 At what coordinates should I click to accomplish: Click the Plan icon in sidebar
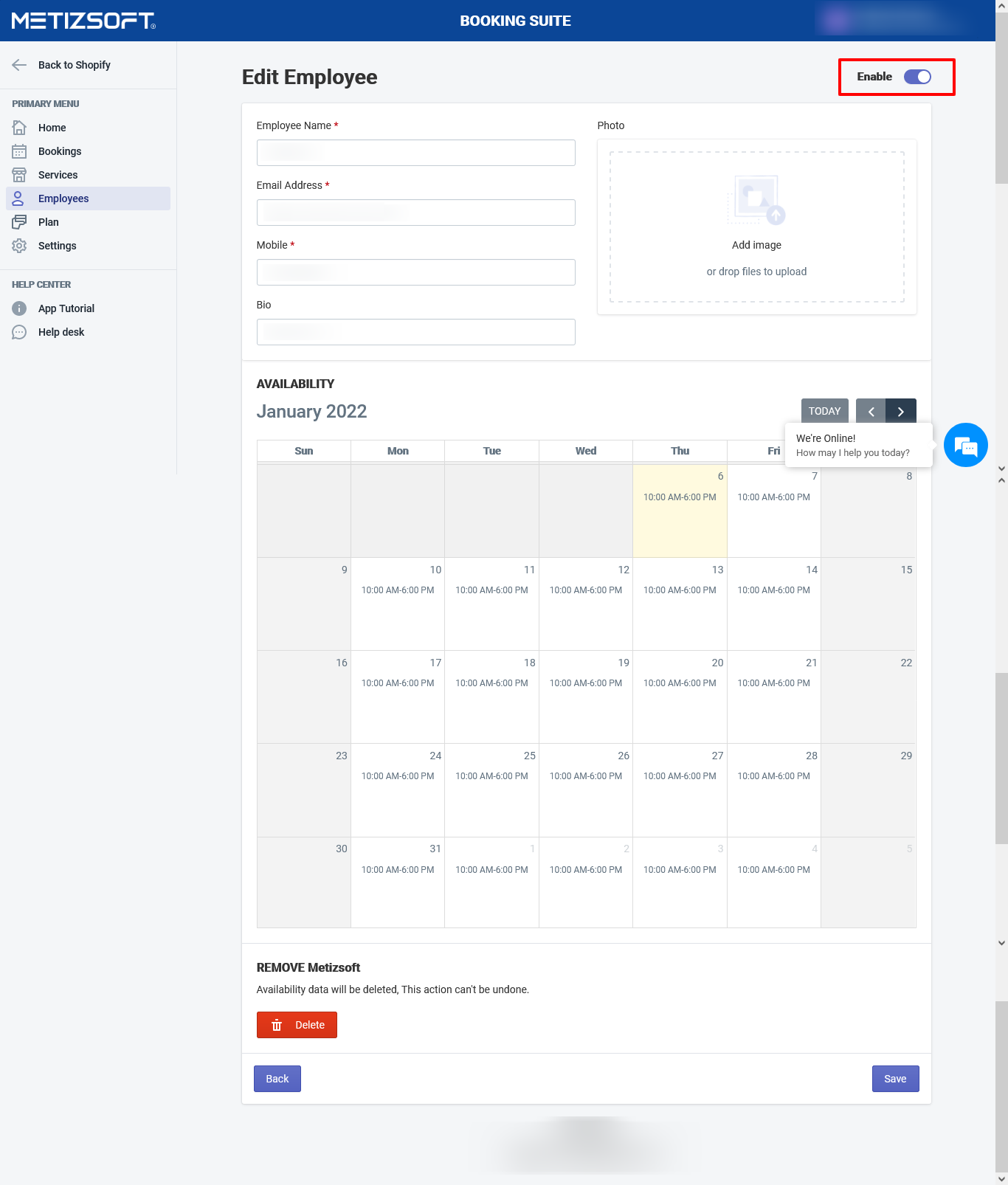[x=19, y=222]
